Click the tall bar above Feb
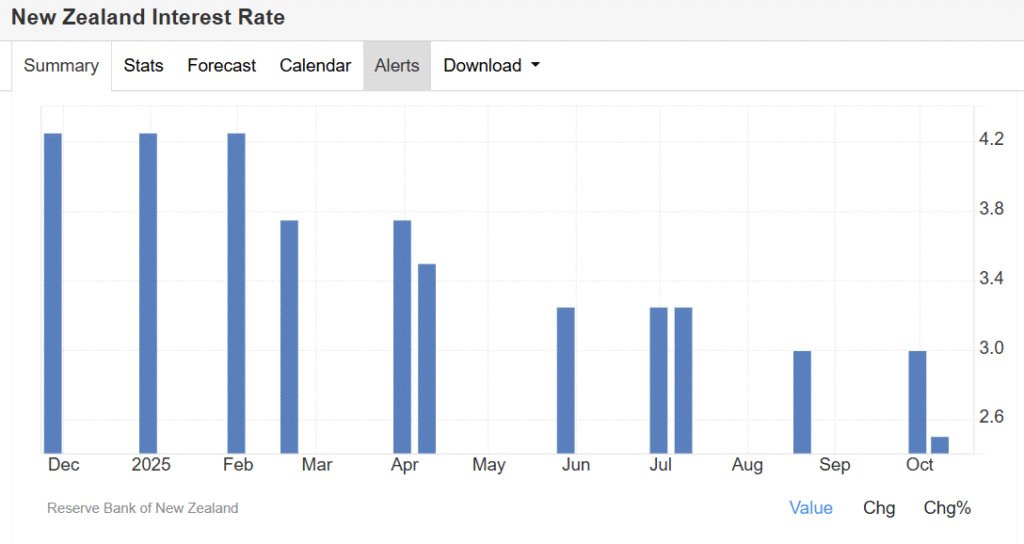The image size is (1024, 544). point(236,292)
